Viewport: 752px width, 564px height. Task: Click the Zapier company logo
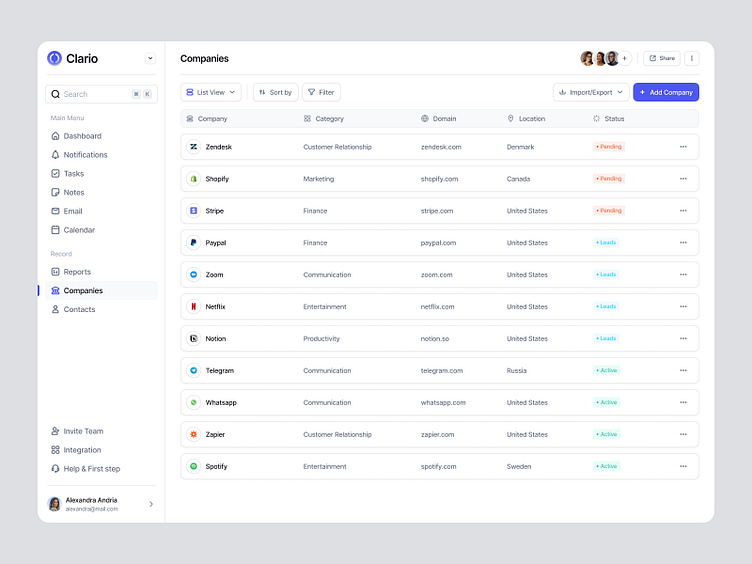(x=193, y=435)
